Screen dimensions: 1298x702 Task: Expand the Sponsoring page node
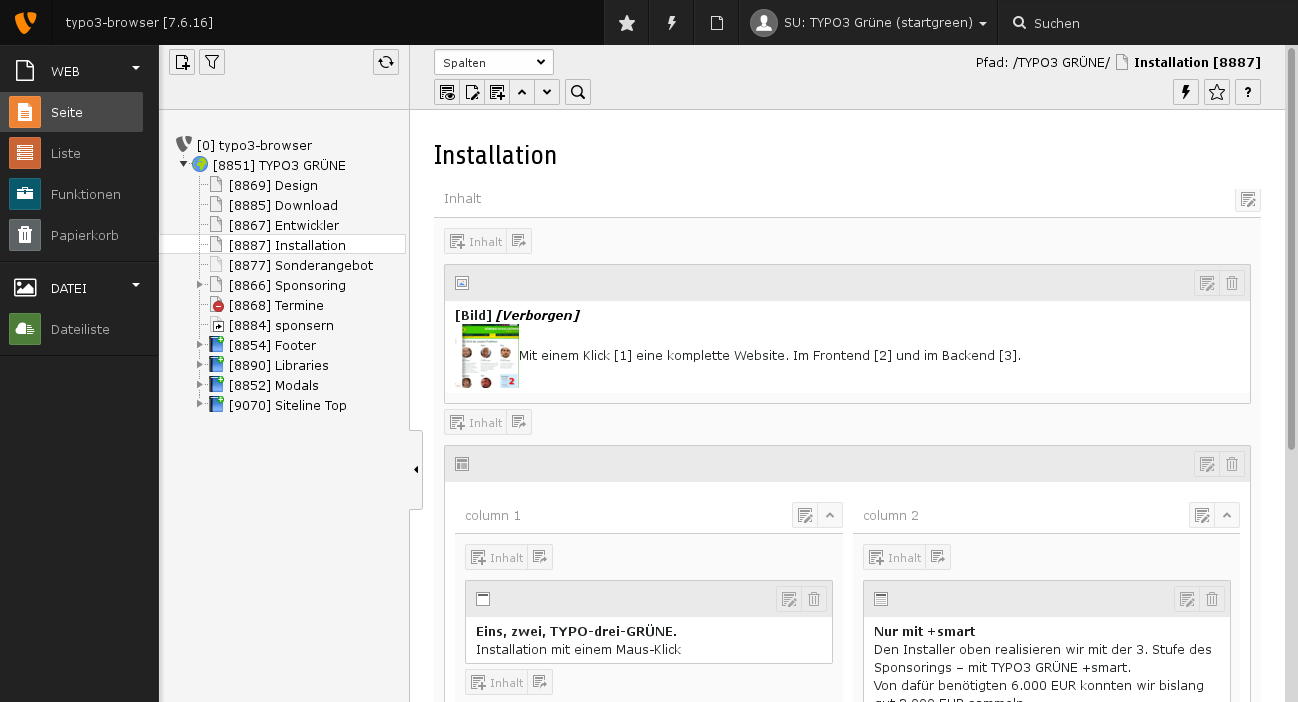200,285
